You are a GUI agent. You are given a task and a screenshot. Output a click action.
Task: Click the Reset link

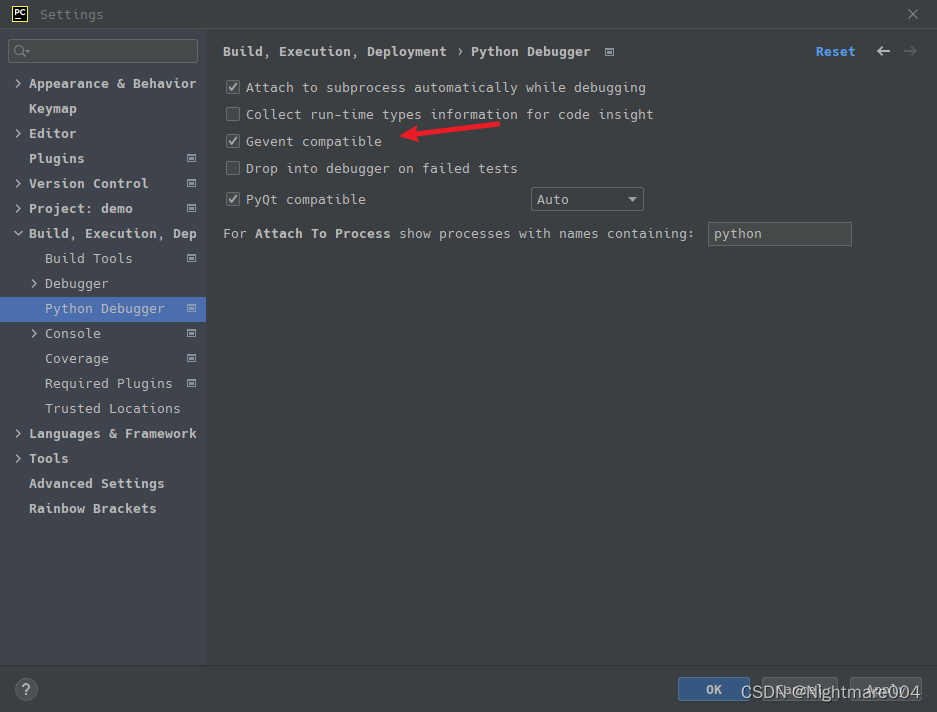[x=835, y=51]
